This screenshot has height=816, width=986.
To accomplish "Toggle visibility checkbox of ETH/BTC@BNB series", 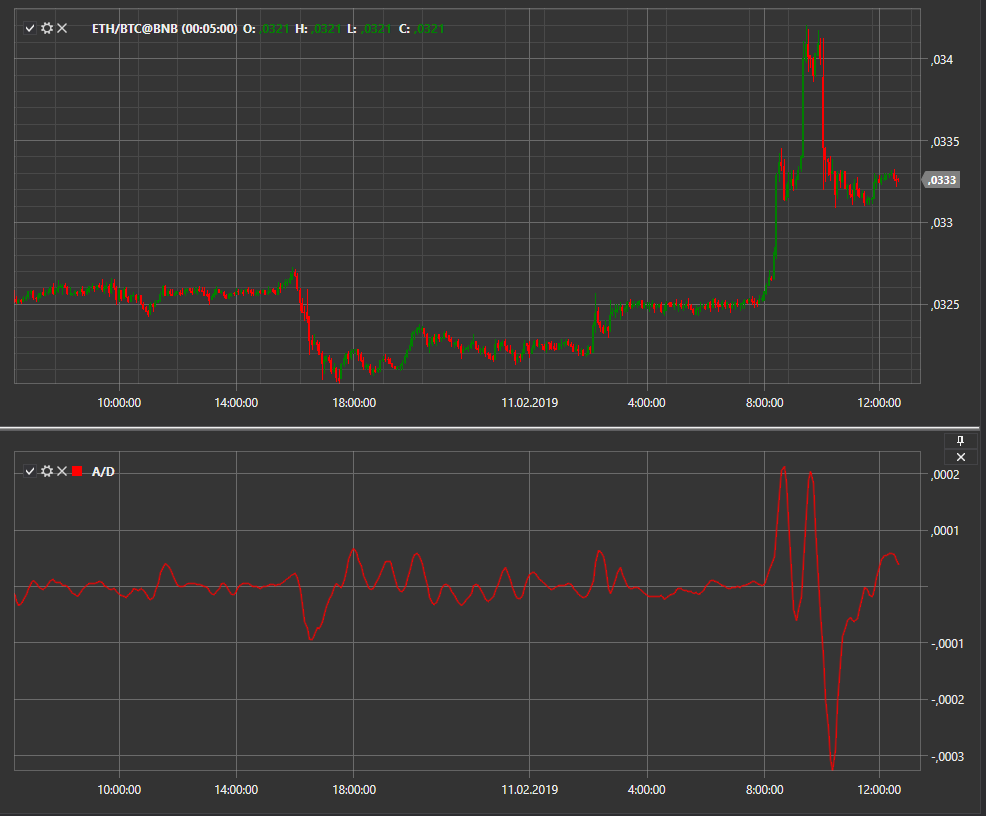I will tap(30, 28).
